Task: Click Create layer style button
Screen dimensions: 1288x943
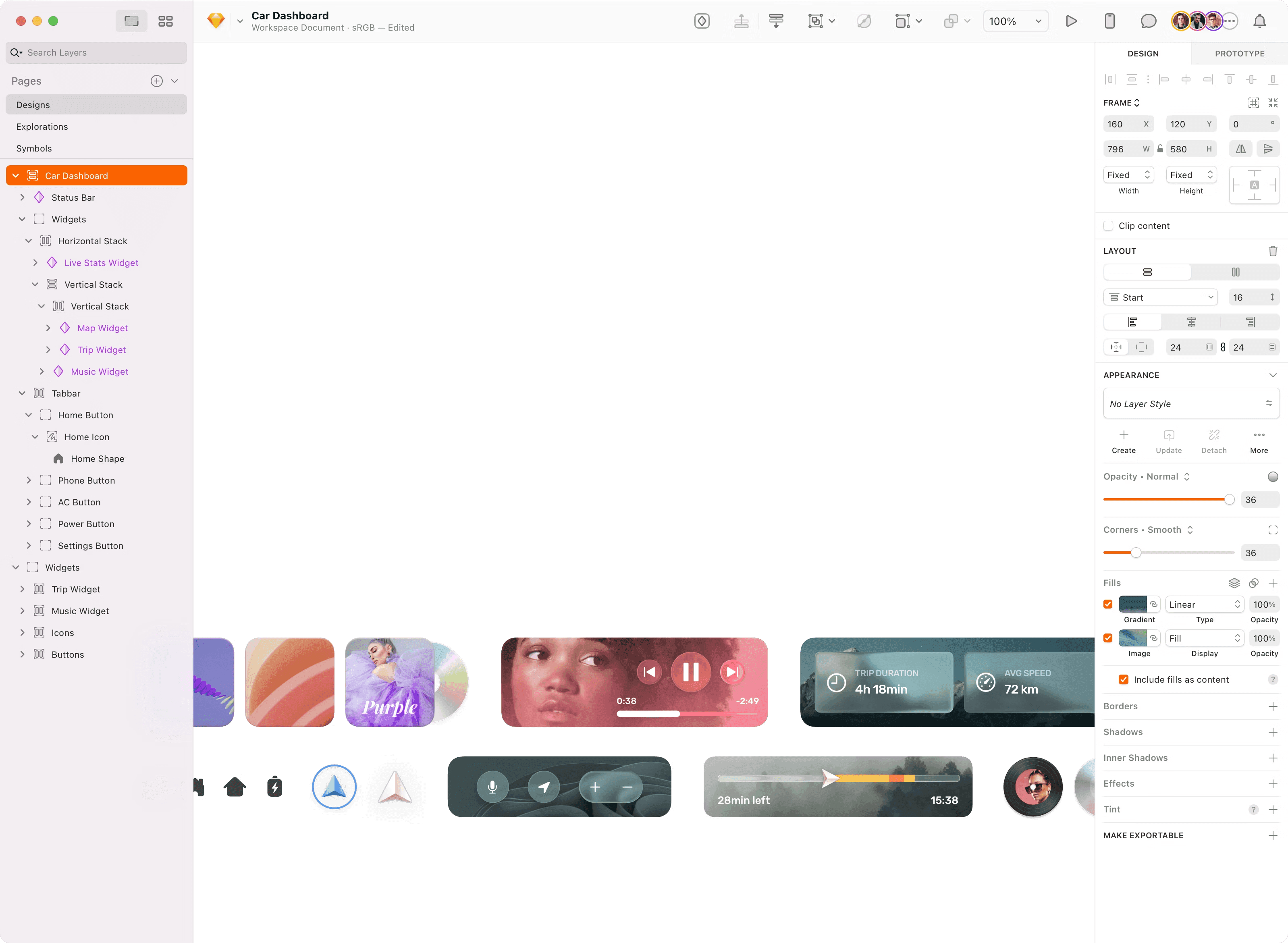Action: pos(1124,442)
